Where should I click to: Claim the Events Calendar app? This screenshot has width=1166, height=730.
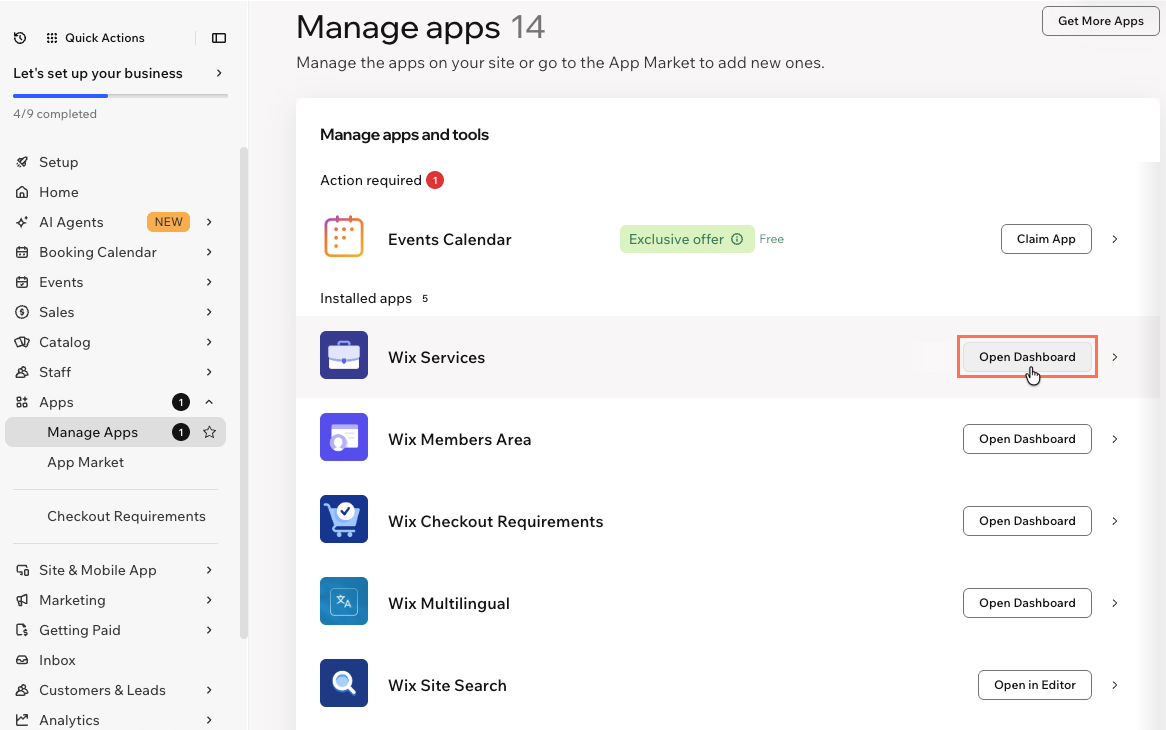tap(1046, 239)
